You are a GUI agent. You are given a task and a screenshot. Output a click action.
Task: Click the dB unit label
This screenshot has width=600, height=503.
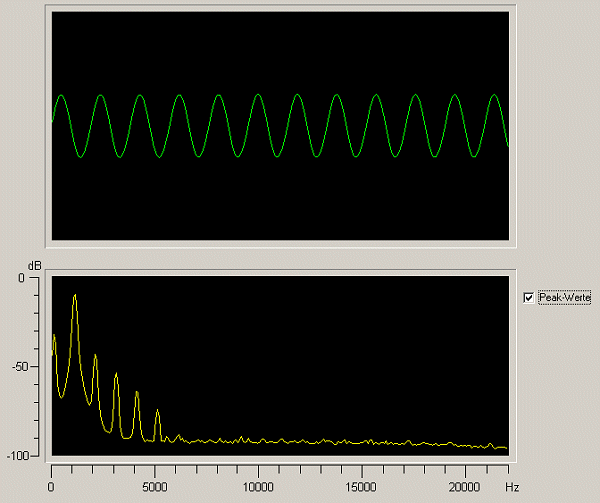coord(33,264)
